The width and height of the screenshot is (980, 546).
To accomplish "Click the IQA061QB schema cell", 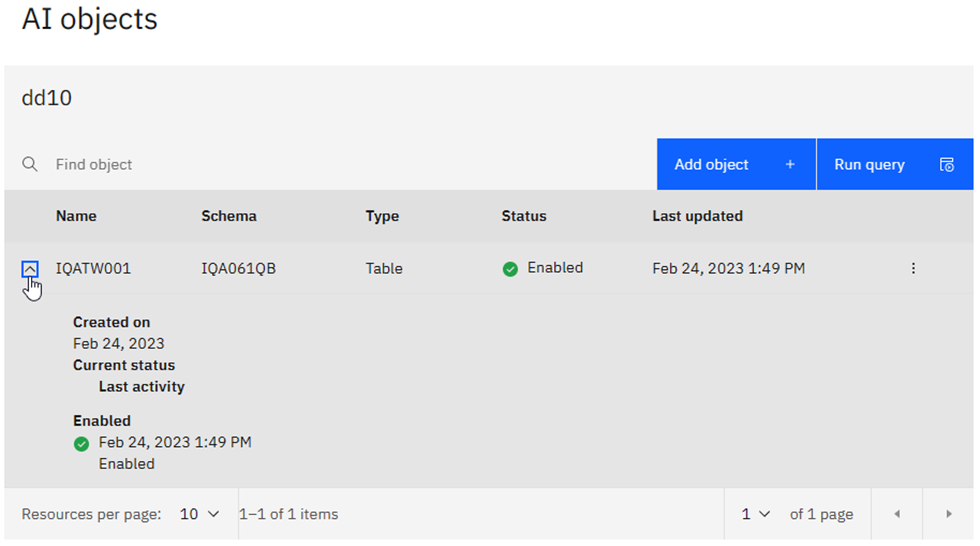I will (x=238, y=268).
